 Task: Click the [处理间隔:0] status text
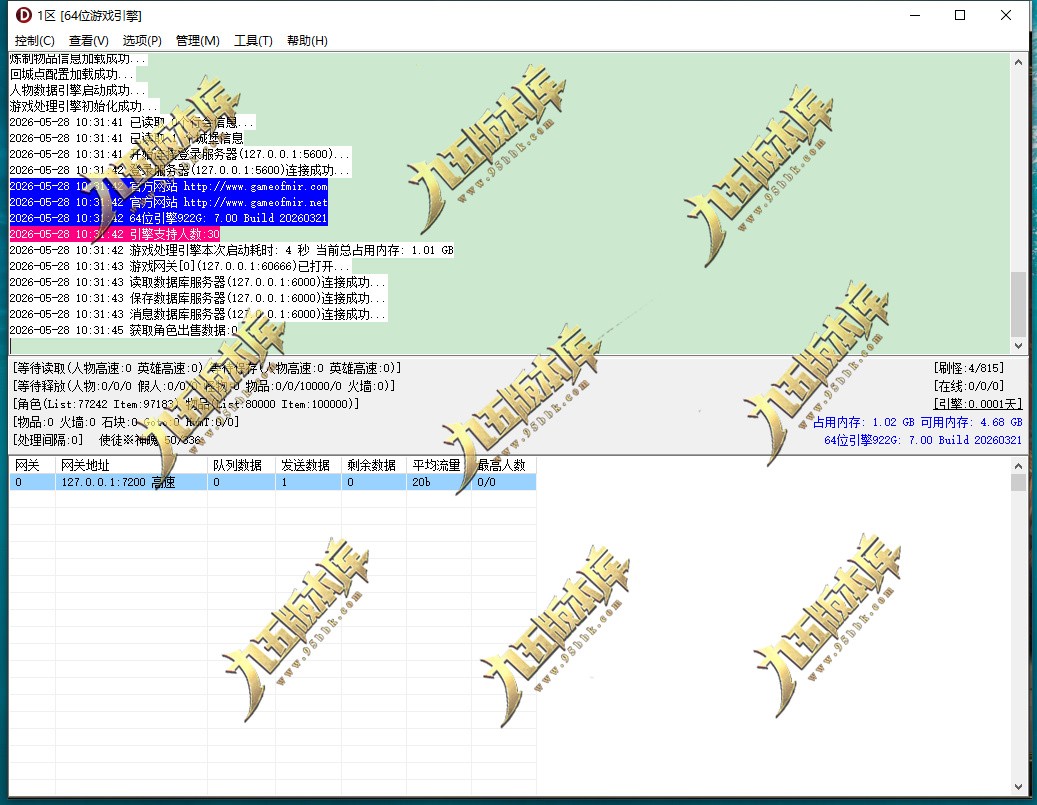pos(48,440)
